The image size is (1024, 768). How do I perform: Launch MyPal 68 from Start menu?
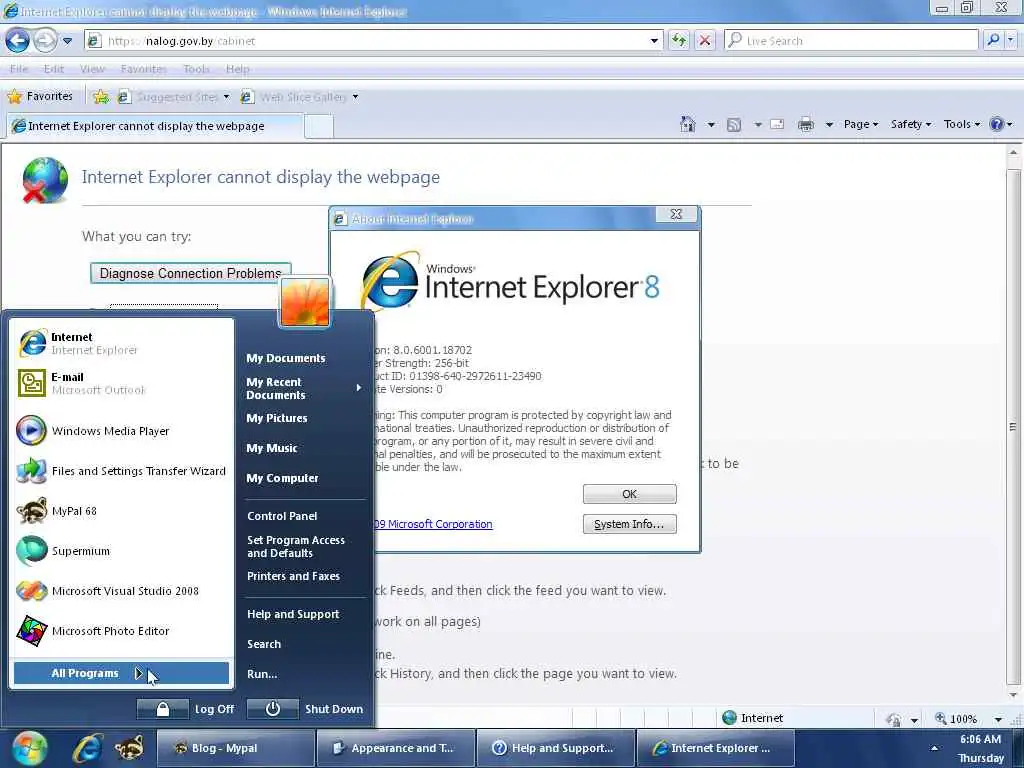click(x=122, y=511)
